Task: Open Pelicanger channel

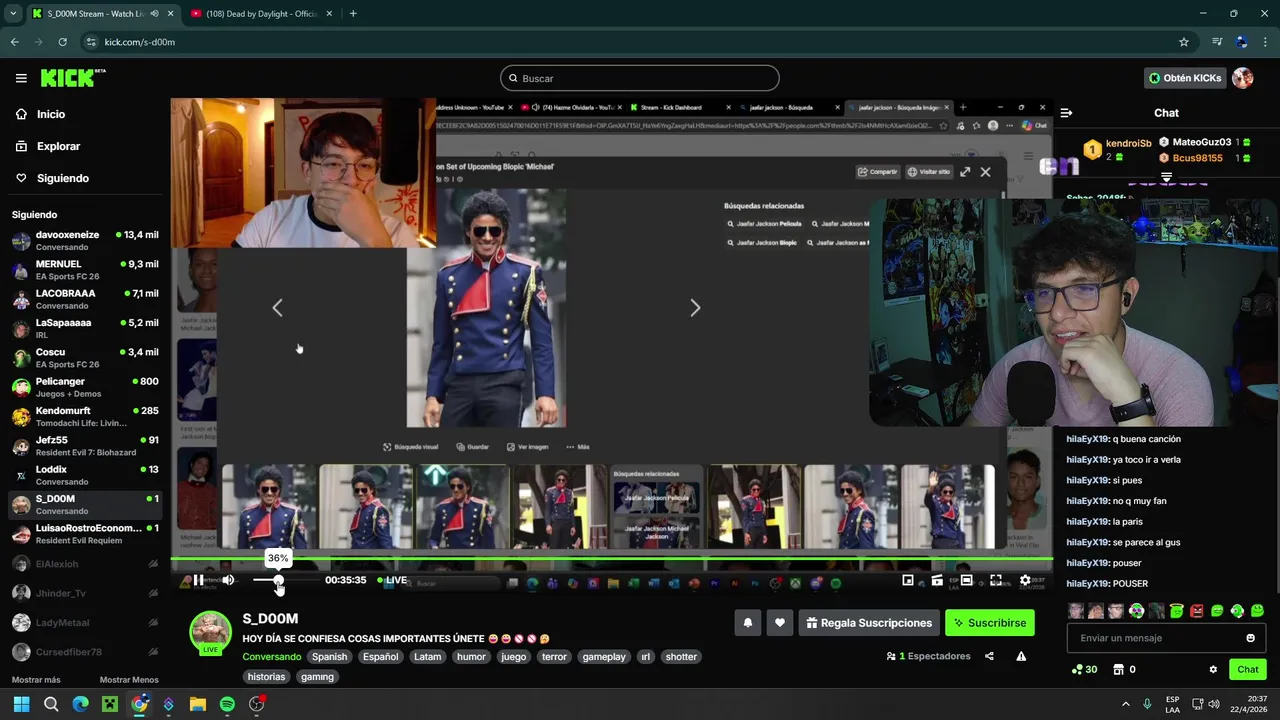Action: click(x=85, y=387)
